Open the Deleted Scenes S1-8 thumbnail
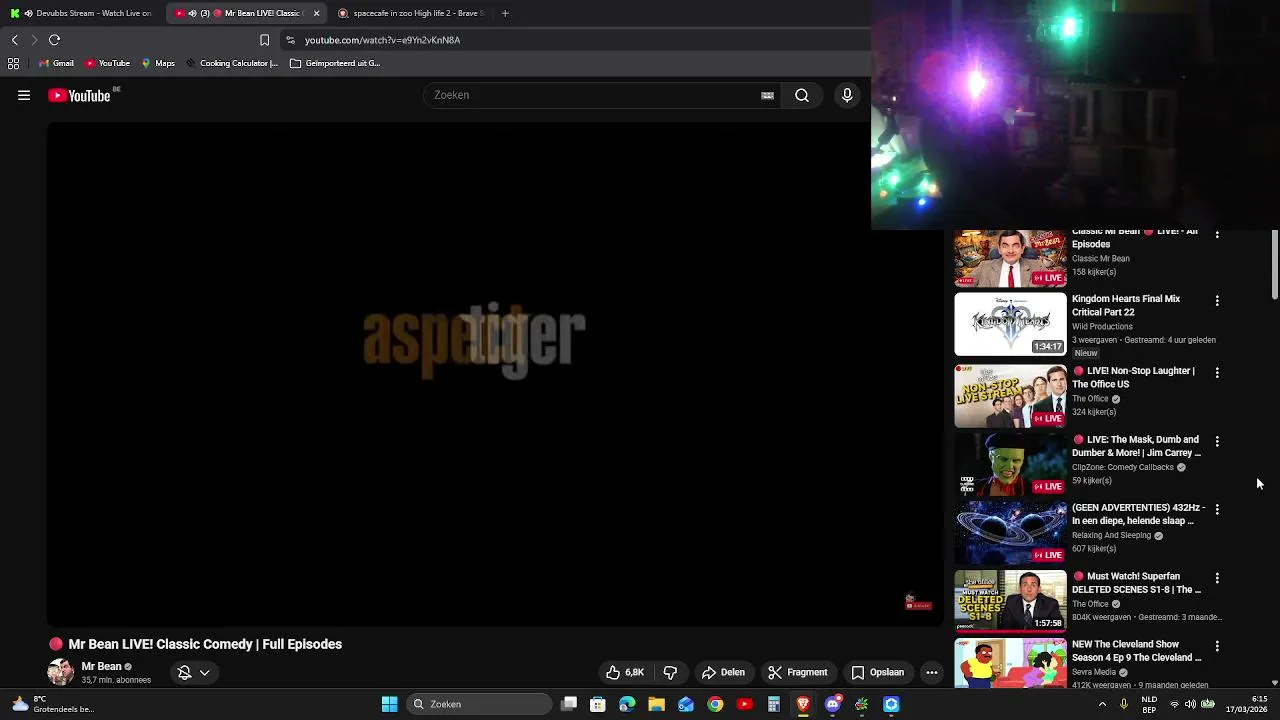 [1010, 601]
